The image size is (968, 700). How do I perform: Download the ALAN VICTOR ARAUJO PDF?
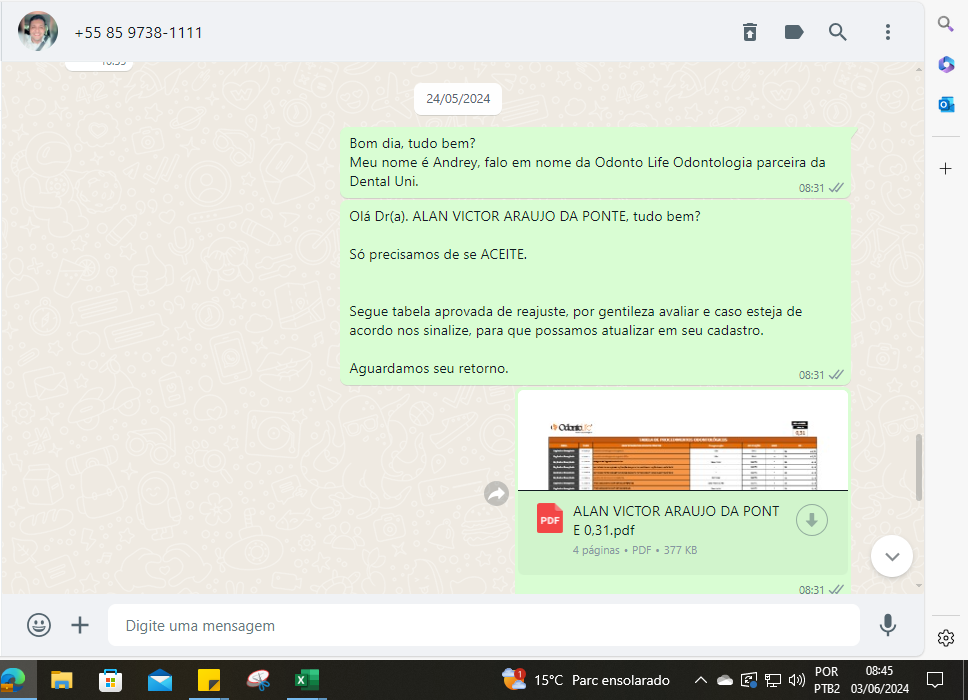point(812,520)
